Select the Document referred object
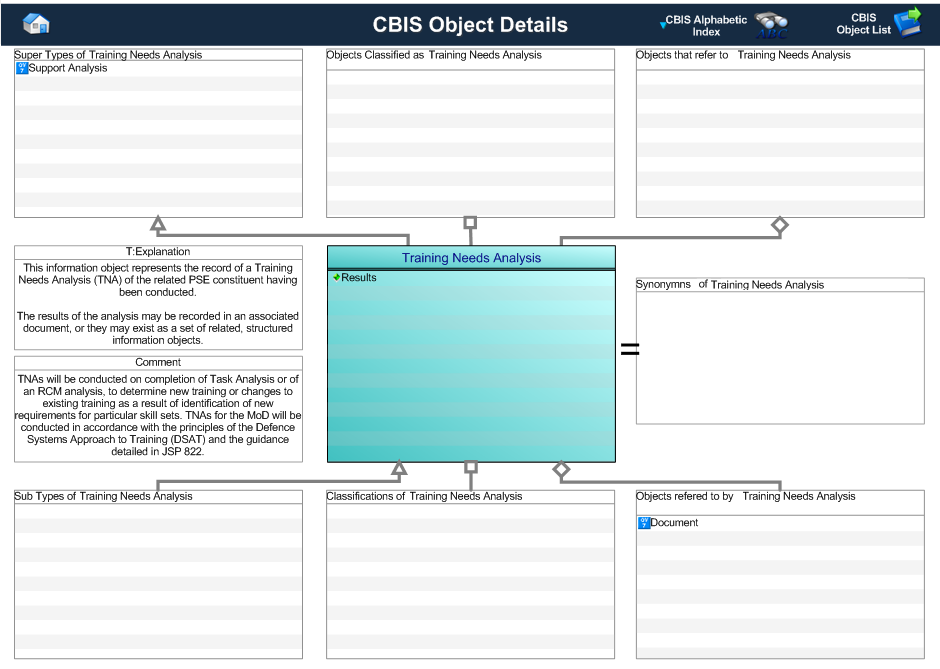This screenshot has width=940, height=669. pyautogui.click(x=674, y=523)
